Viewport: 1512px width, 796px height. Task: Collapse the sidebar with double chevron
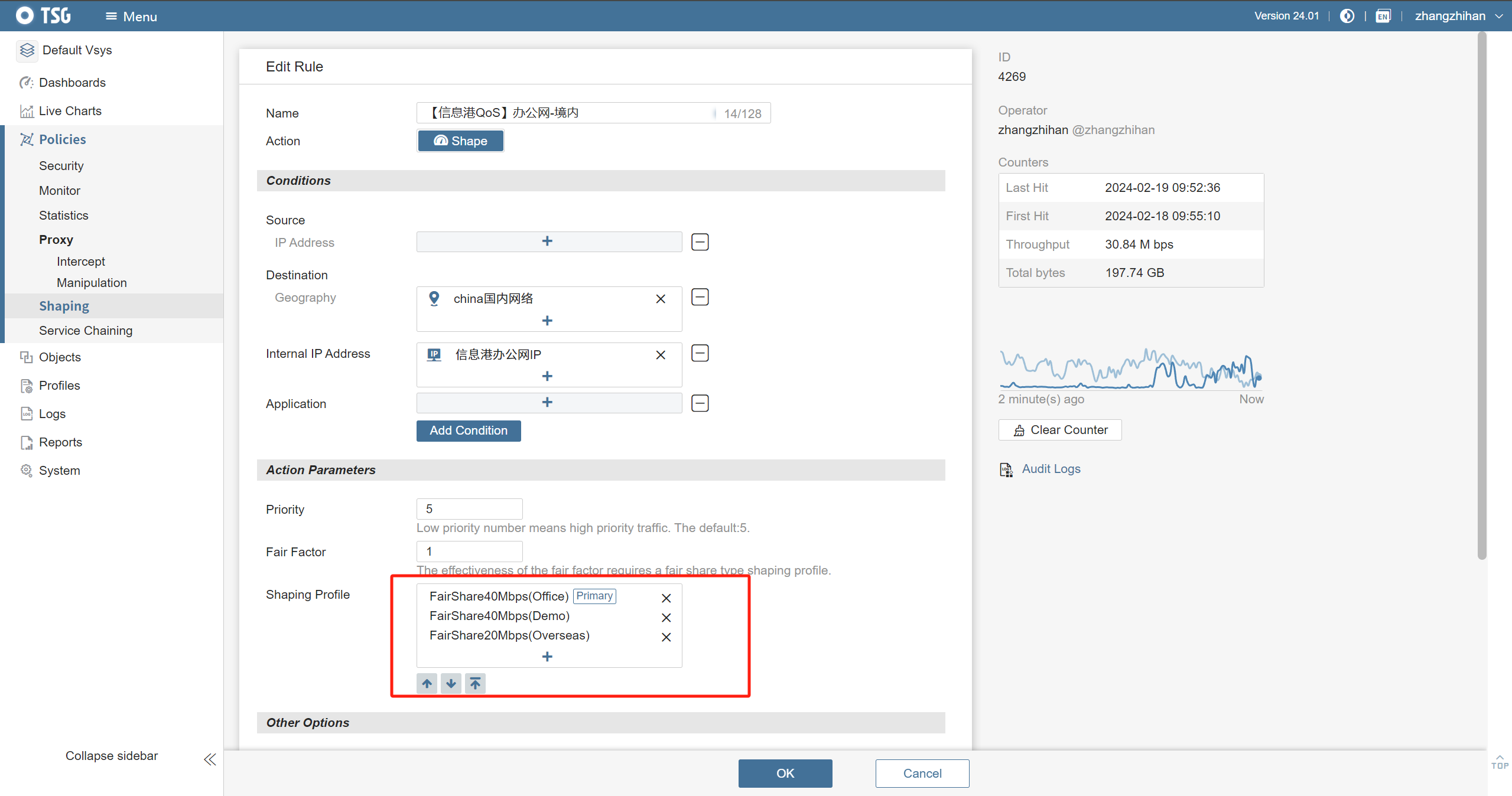point(210,759)
